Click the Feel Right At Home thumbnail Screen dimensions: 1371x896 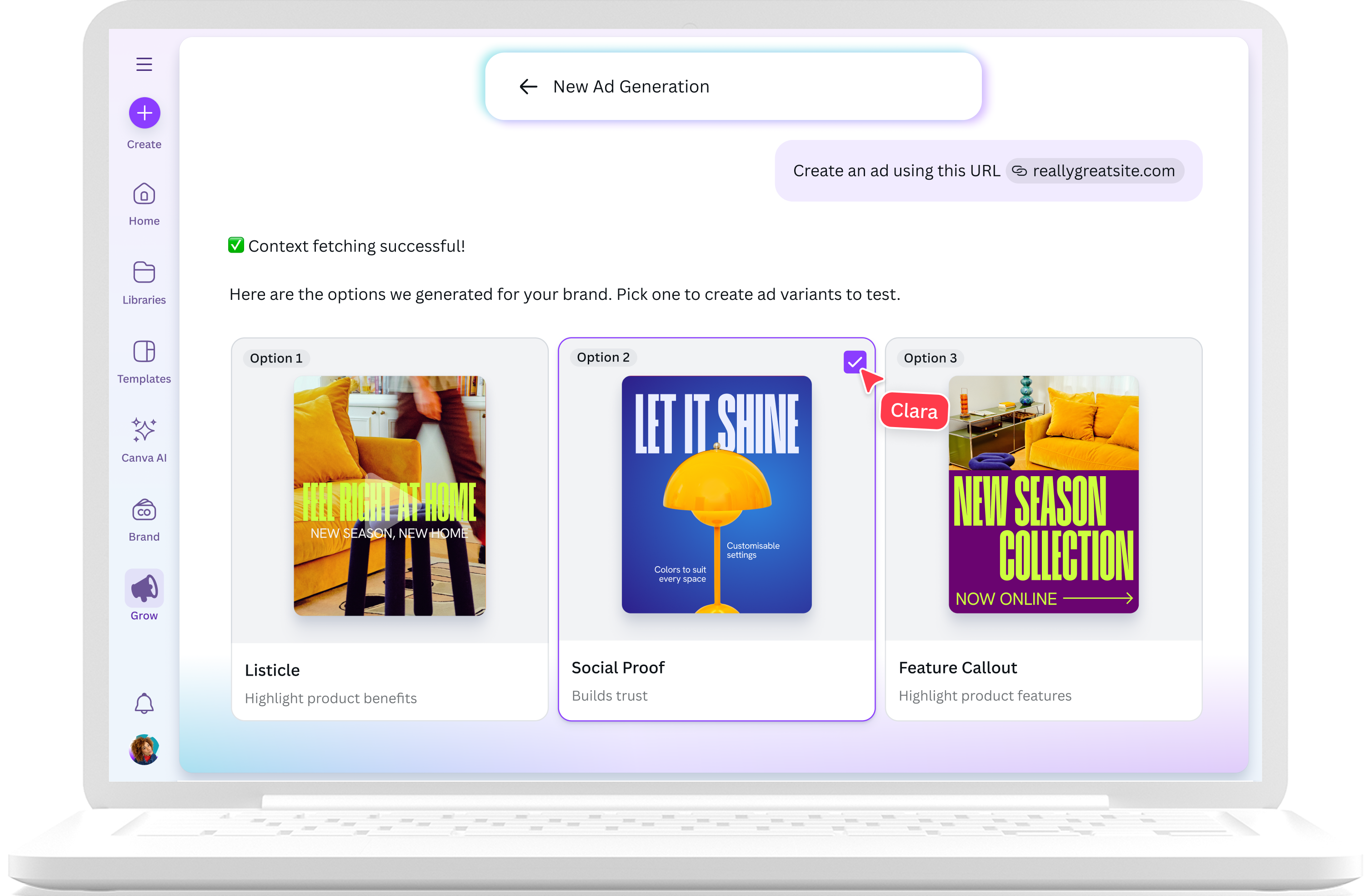(390, 495)
